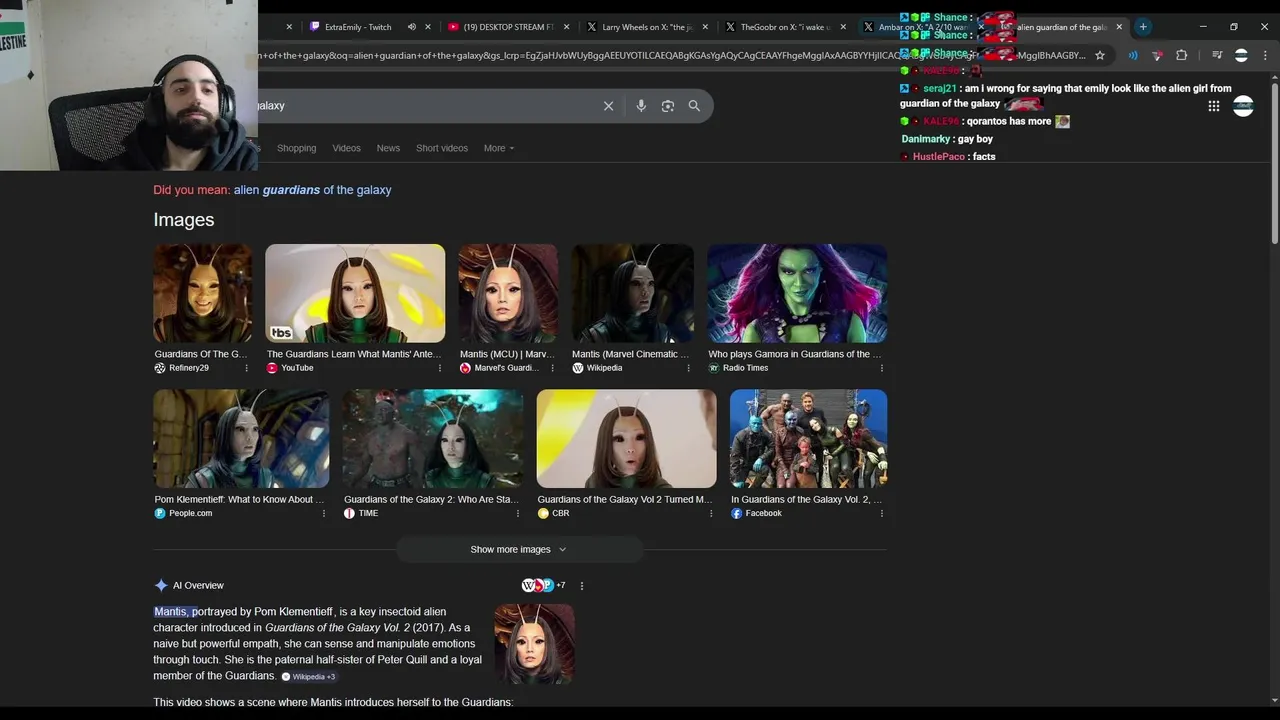Click 'Images' section heading
Viewport: 1280px width, 720px height.
point(184,220)
